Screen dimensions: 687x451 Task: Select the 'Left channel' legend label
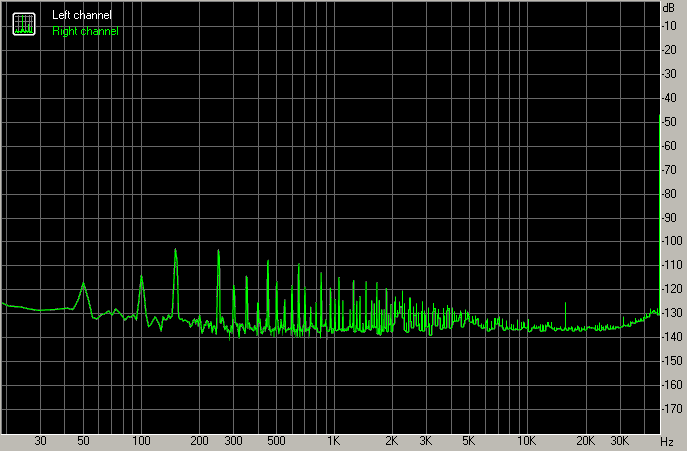pos(82,15)
